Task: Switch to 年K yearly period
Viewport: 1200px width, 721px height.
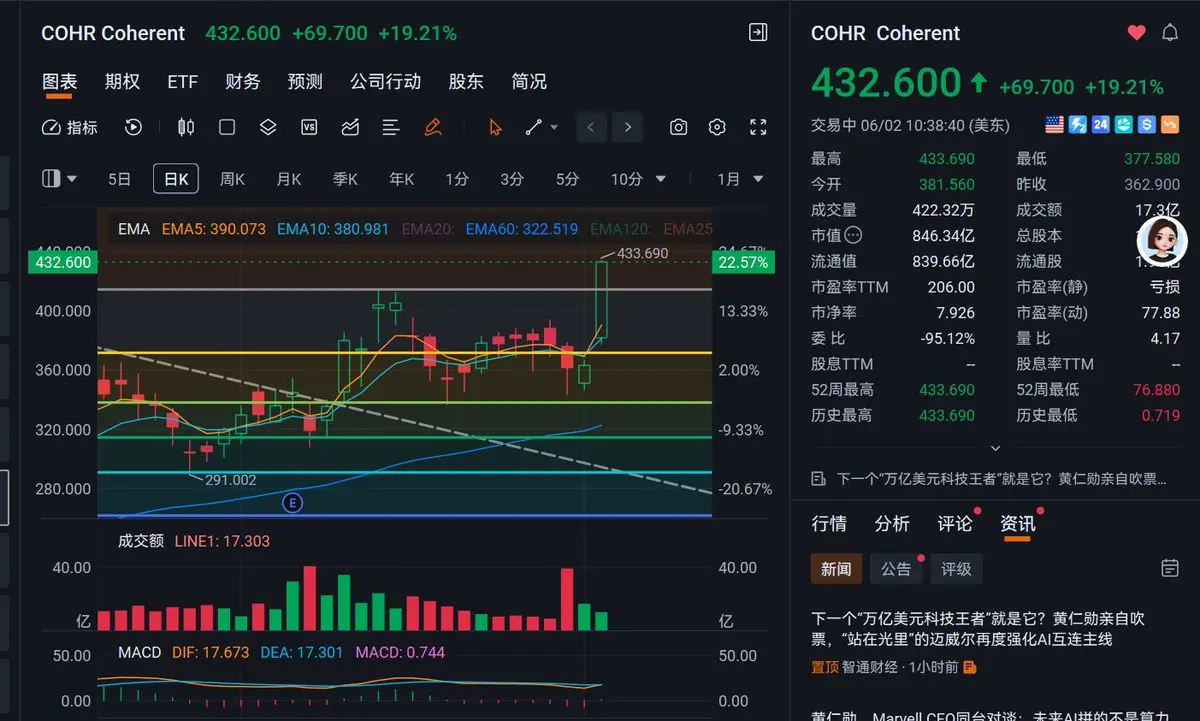Action: pyautogui.click(x=402, y=179)
